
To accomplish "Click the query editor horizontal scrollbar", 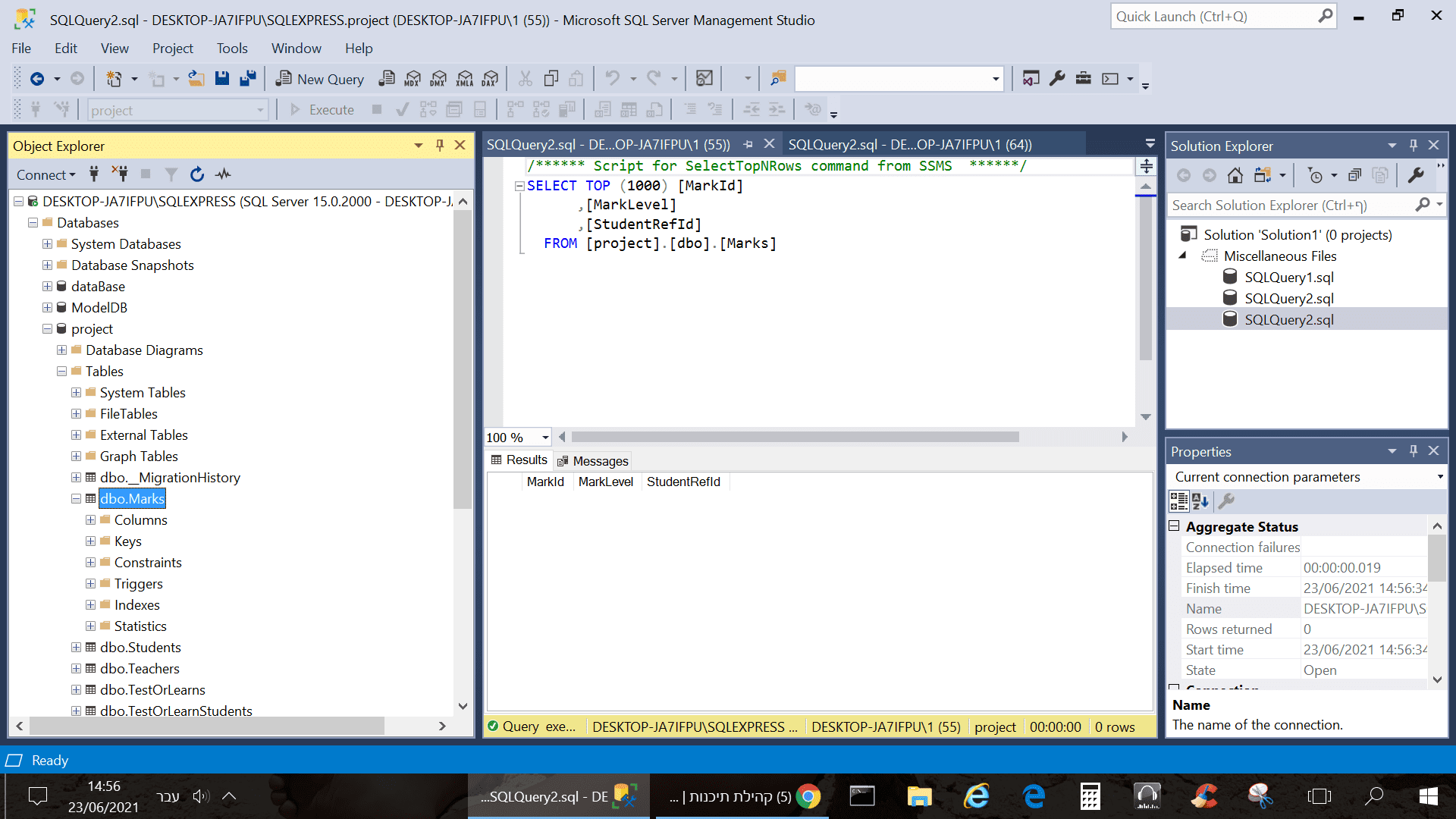I will coord(795,438).
